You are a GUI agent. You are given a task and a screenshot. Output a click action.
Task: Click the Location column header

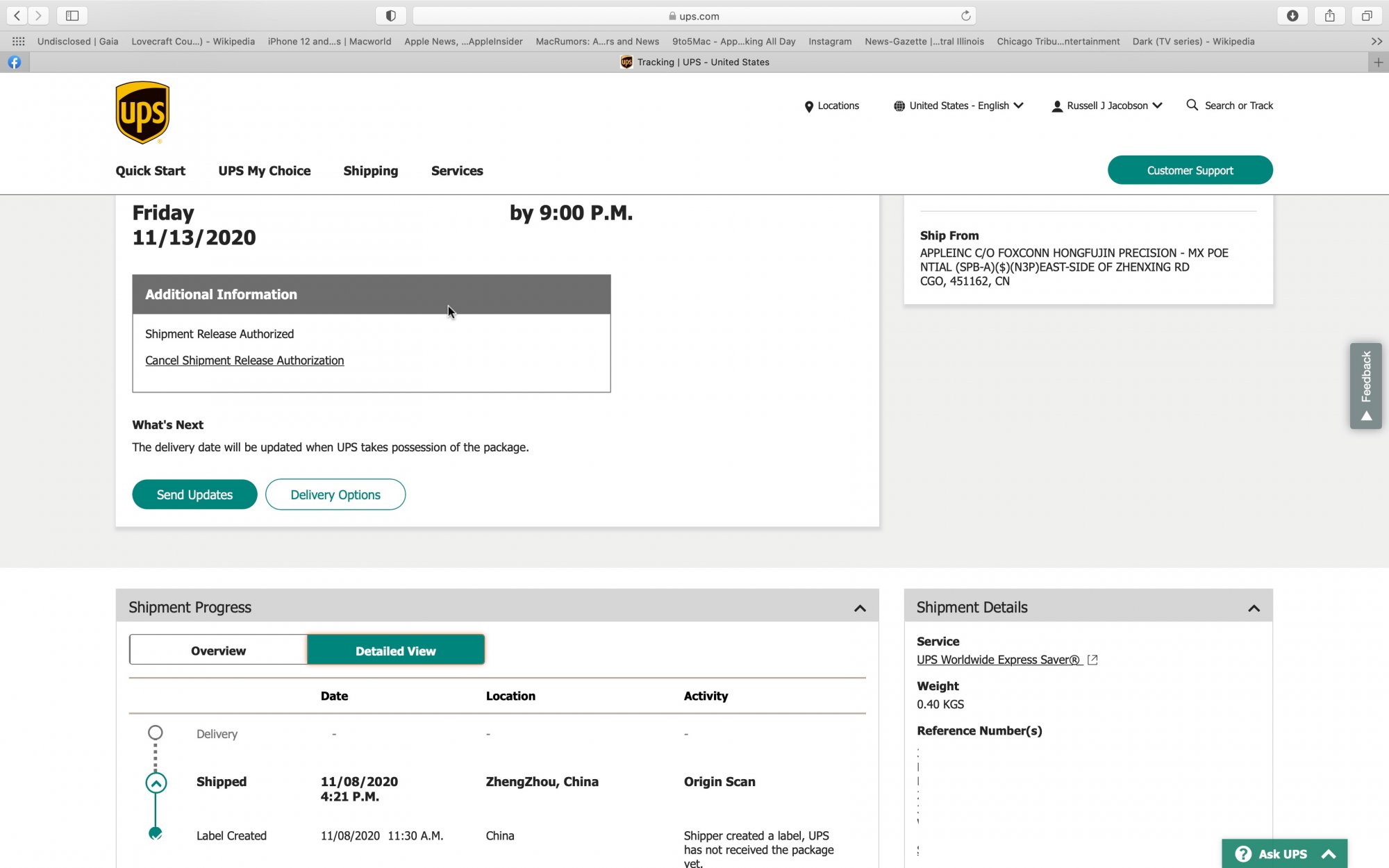coord(510,696)
